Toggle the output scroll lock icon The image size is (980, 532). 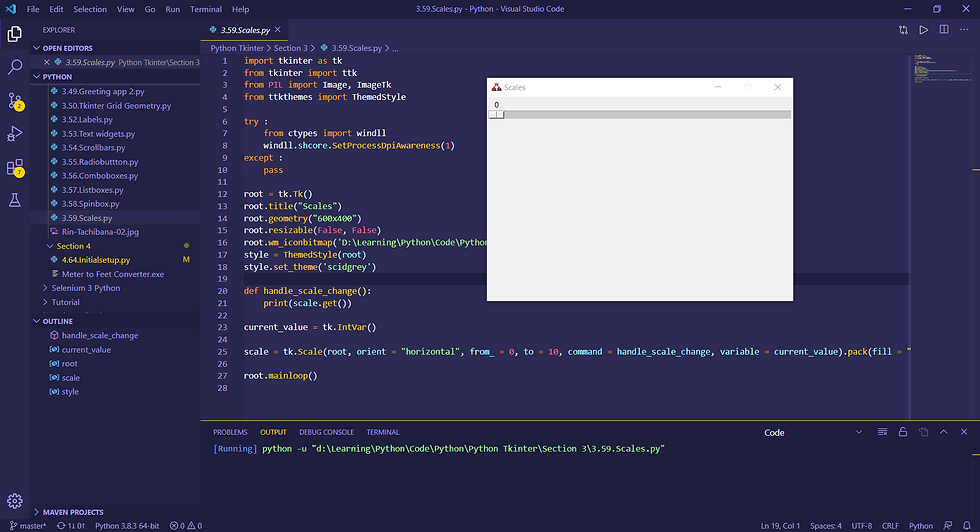pos(902,432)
